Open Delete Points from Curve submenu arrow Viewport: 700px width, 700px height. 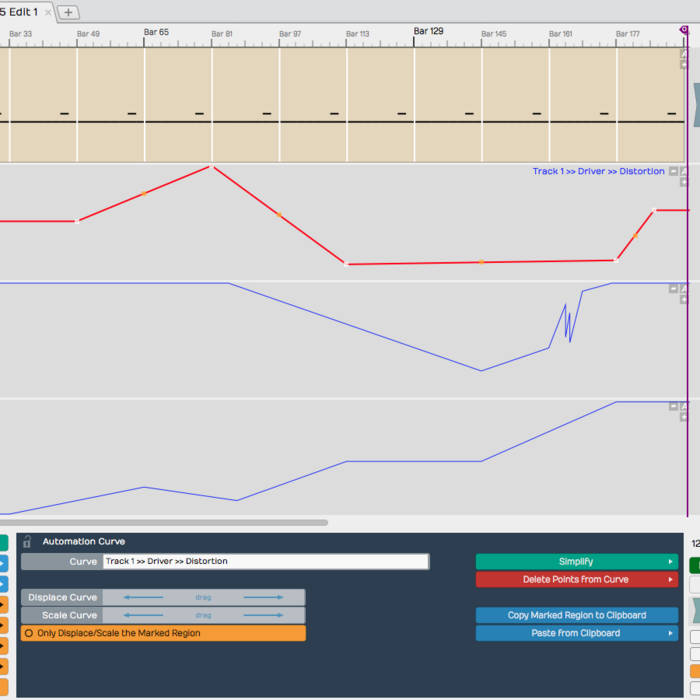point(671,580)
